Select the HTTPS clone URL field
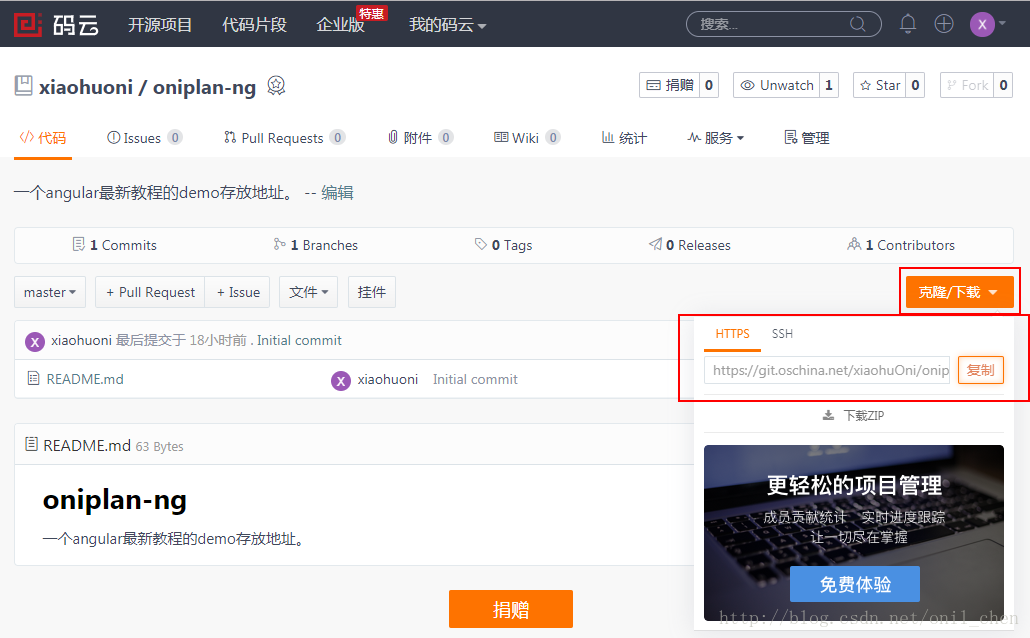This screenshot has height=638, width=1030. (x=827, y=370)
